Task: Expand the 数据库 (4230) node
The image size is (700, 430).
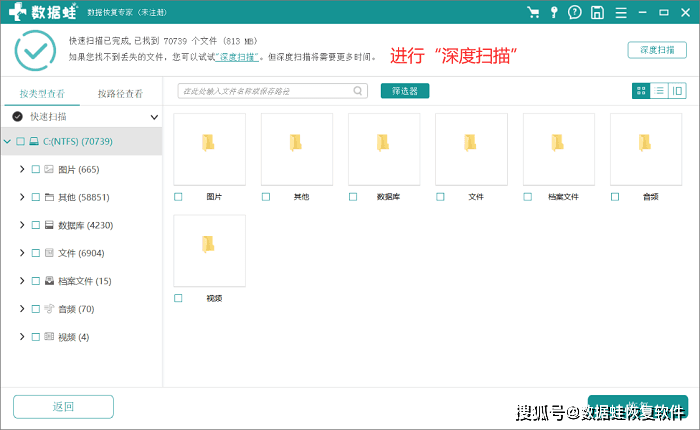Action: tap(22, 225)
